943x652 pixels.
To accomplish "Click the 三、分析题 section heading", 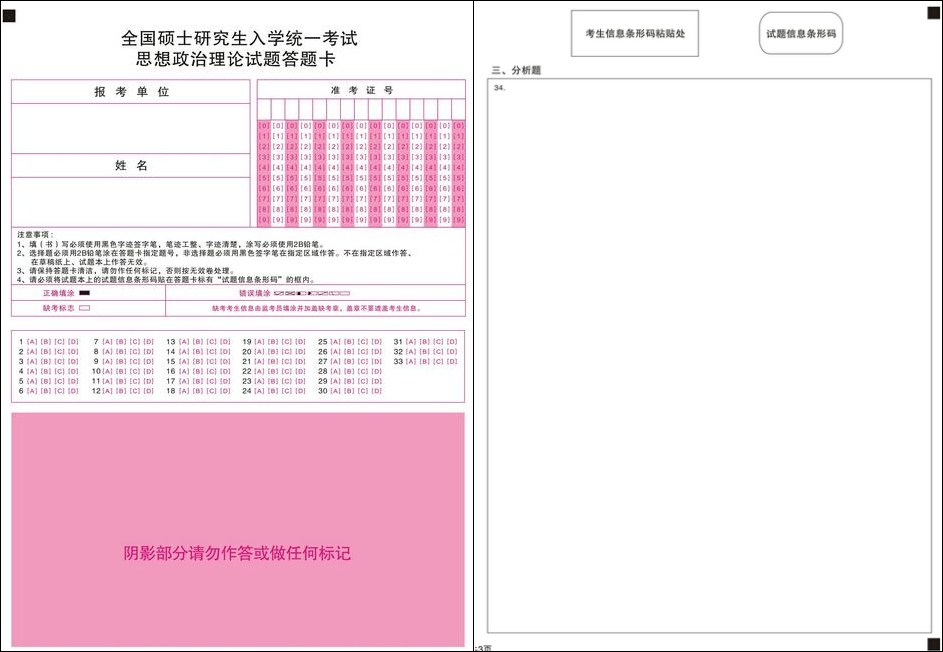I will [516, 70].
